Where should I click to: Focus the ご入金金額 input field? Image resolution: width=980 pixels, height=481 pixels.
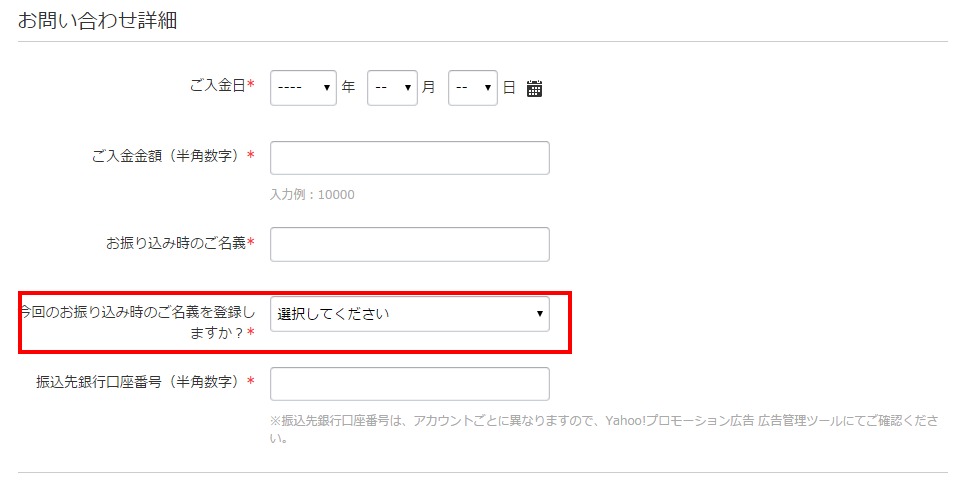point(409,158)
